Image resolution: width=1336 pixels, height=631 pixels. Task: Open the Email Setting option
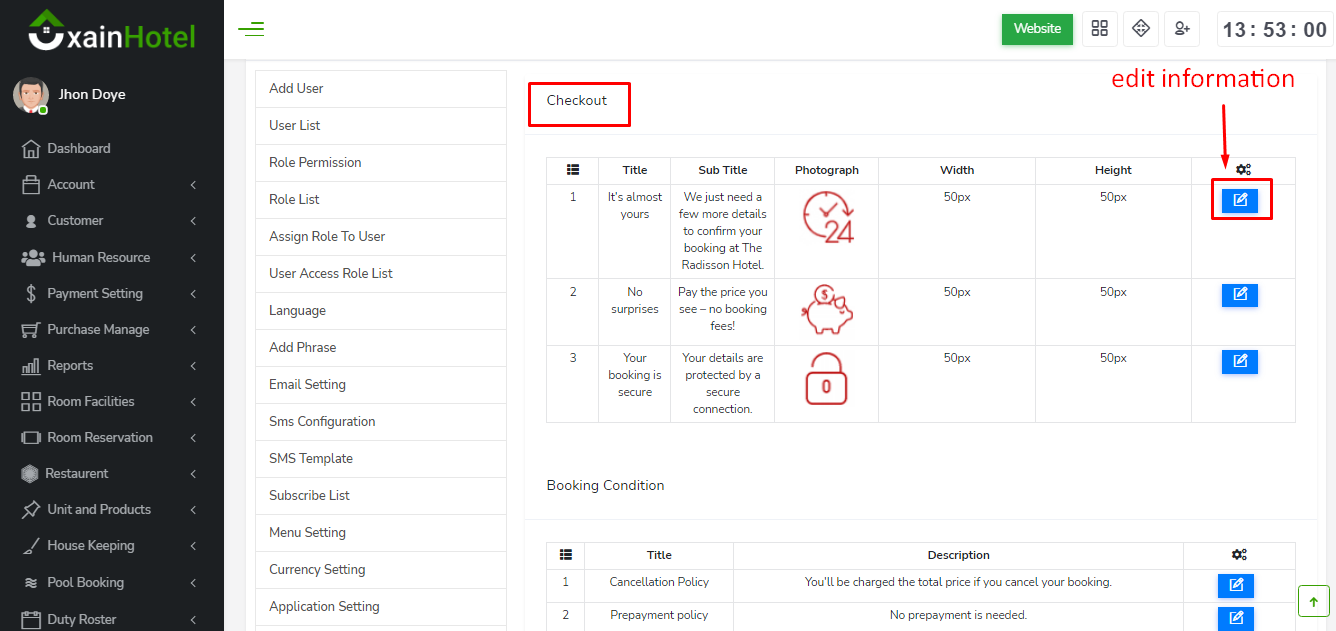[307, 385]
